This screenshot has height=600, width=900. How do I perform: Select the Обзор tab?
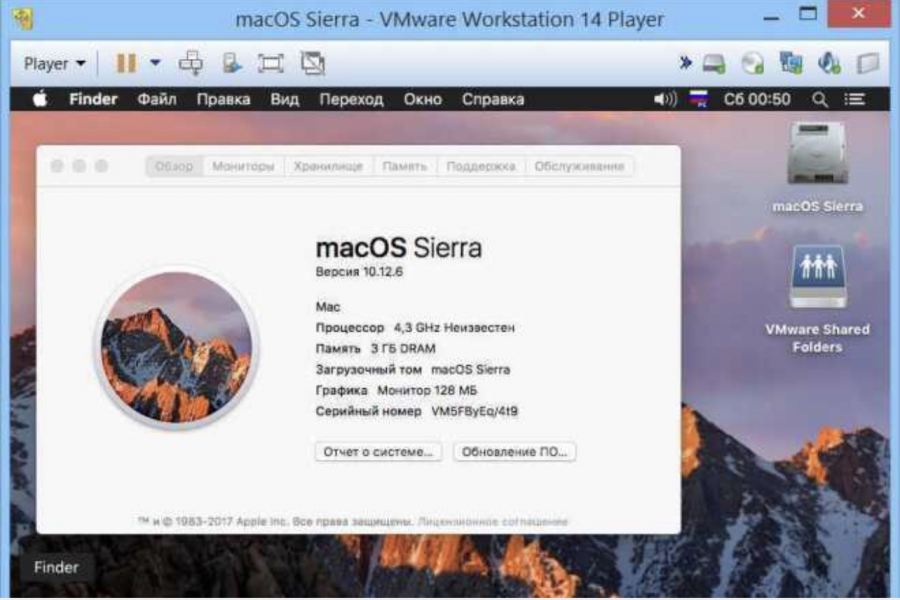pyautogui.click(x=174, y=167)
